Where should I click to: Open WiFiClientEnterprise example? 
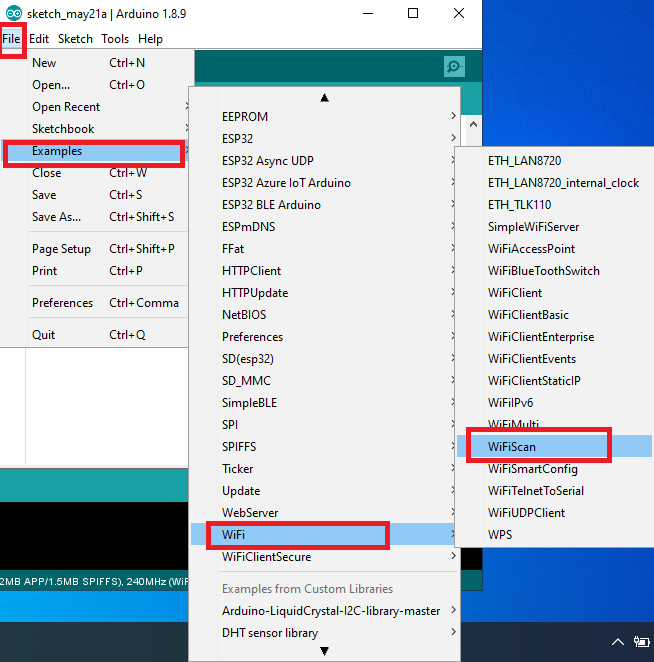555,337
